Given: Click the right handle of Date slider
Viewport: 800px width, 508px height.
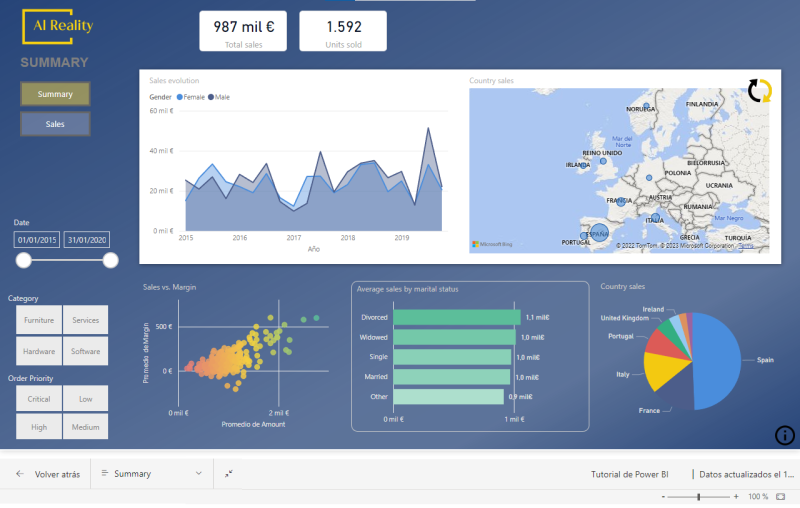Looking at the screenshot, I should (110, 260).
